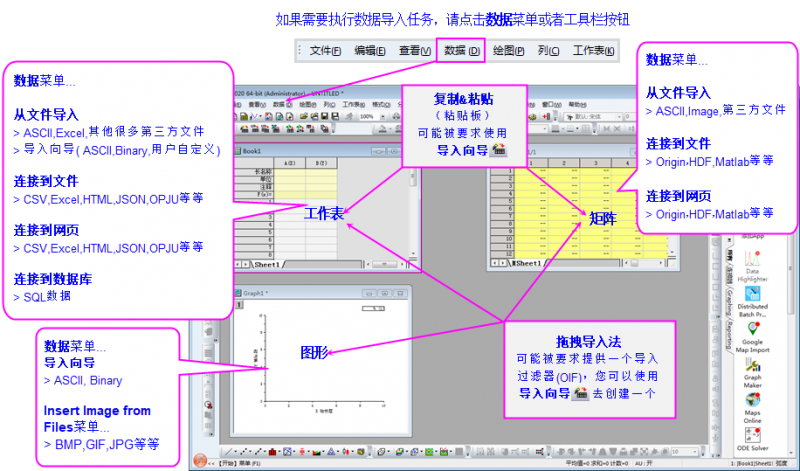
Task: Launch the Graph Maker app
Action: 752,373
